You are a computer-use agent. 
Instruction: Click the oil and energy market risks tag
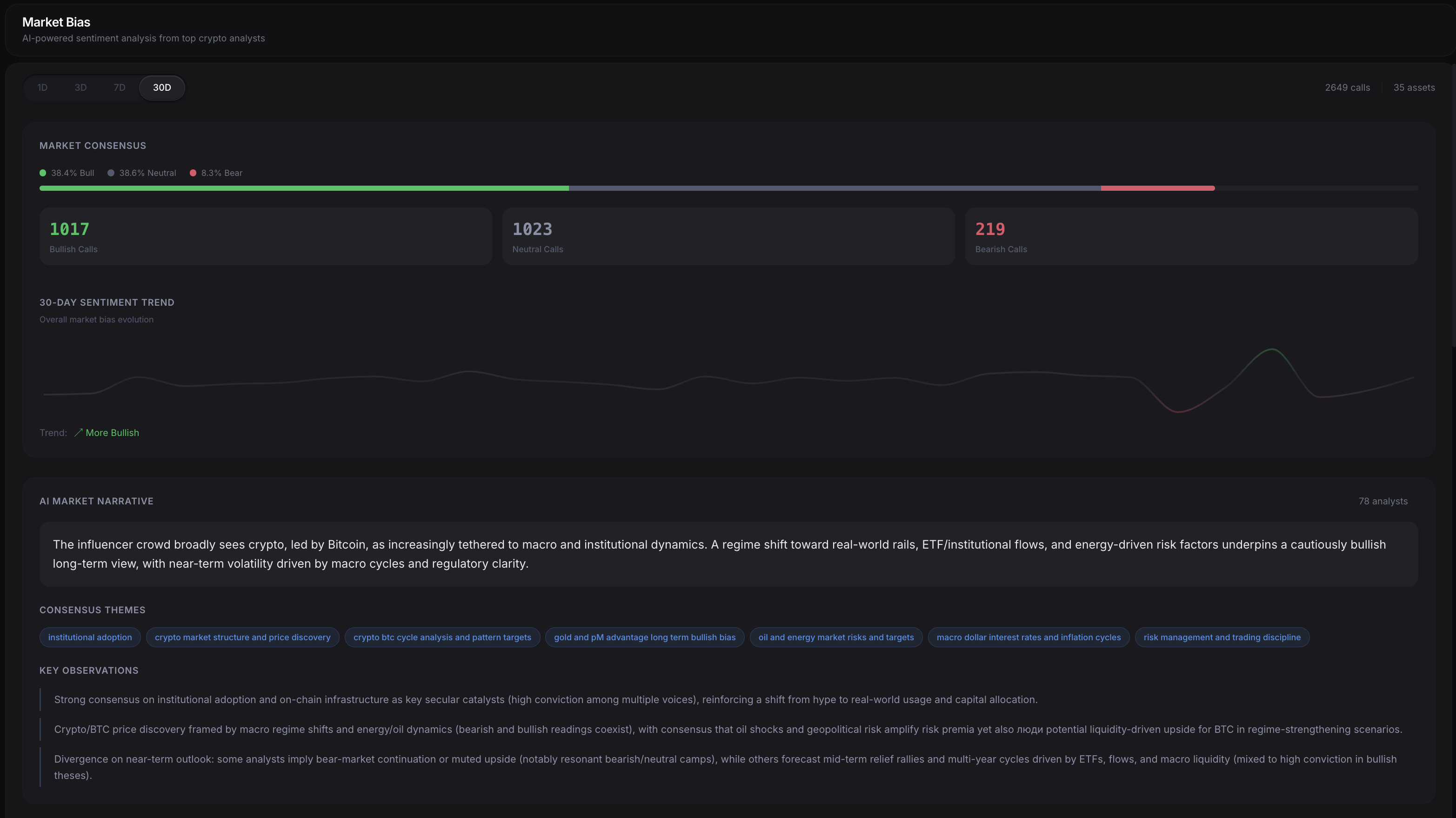tap(835, 637)
